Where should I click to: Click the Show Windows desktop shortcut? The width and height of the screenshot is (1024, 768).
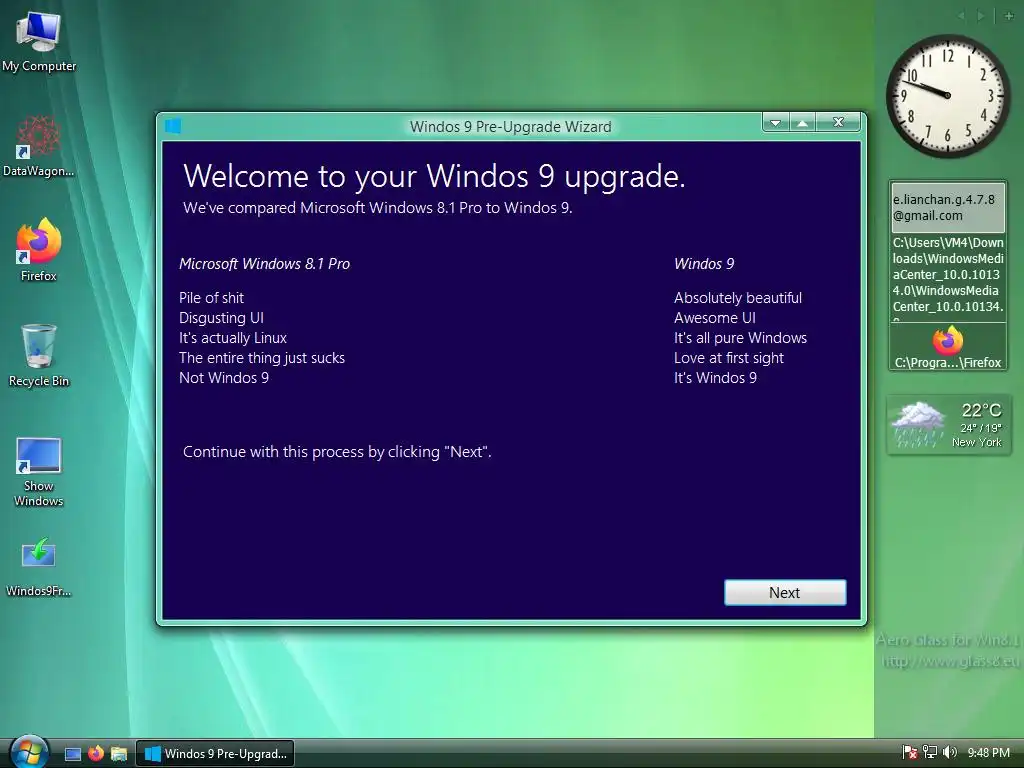coord(39,473)
